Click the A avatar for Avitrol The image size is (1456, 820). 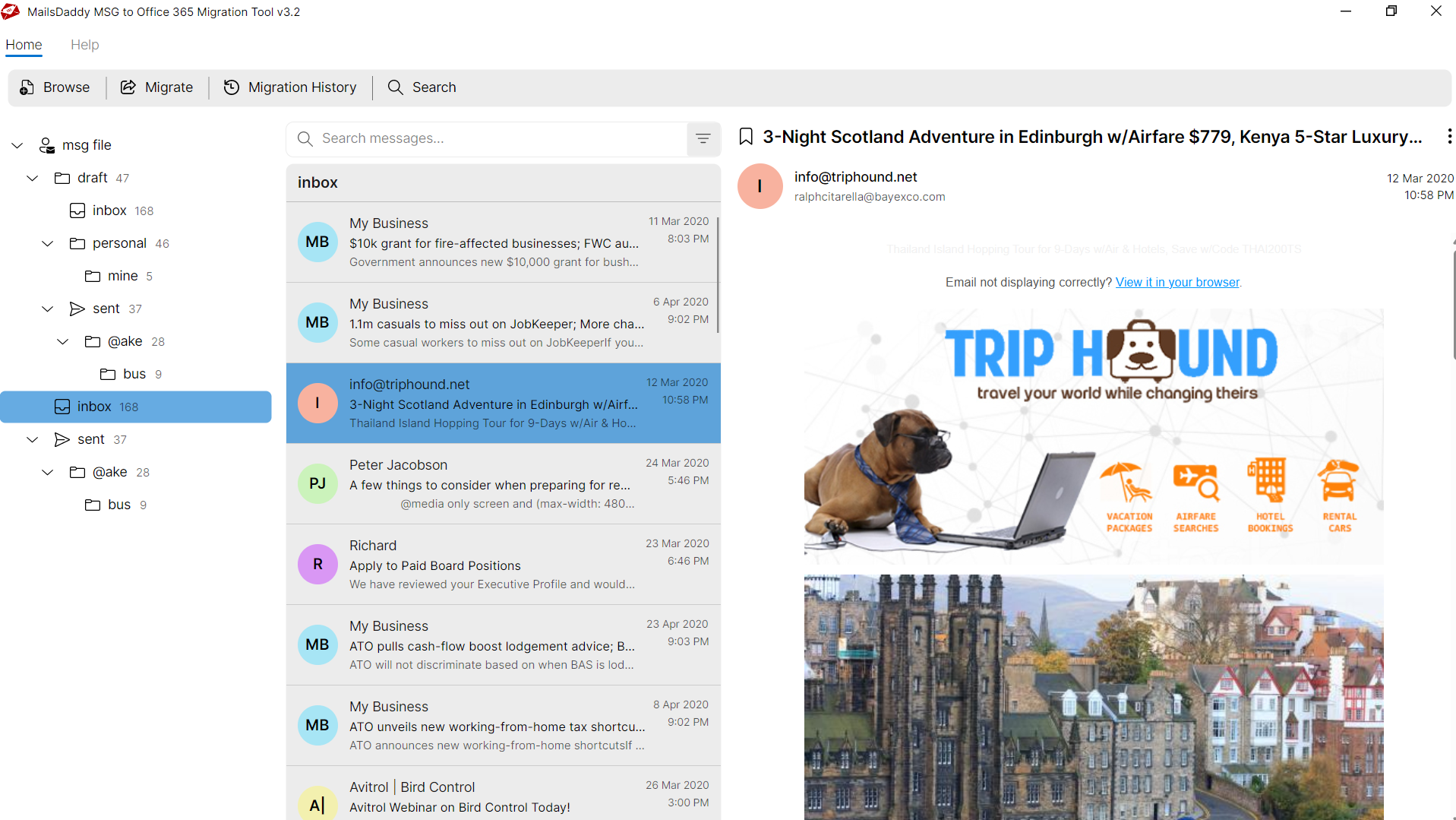[317, 803]
